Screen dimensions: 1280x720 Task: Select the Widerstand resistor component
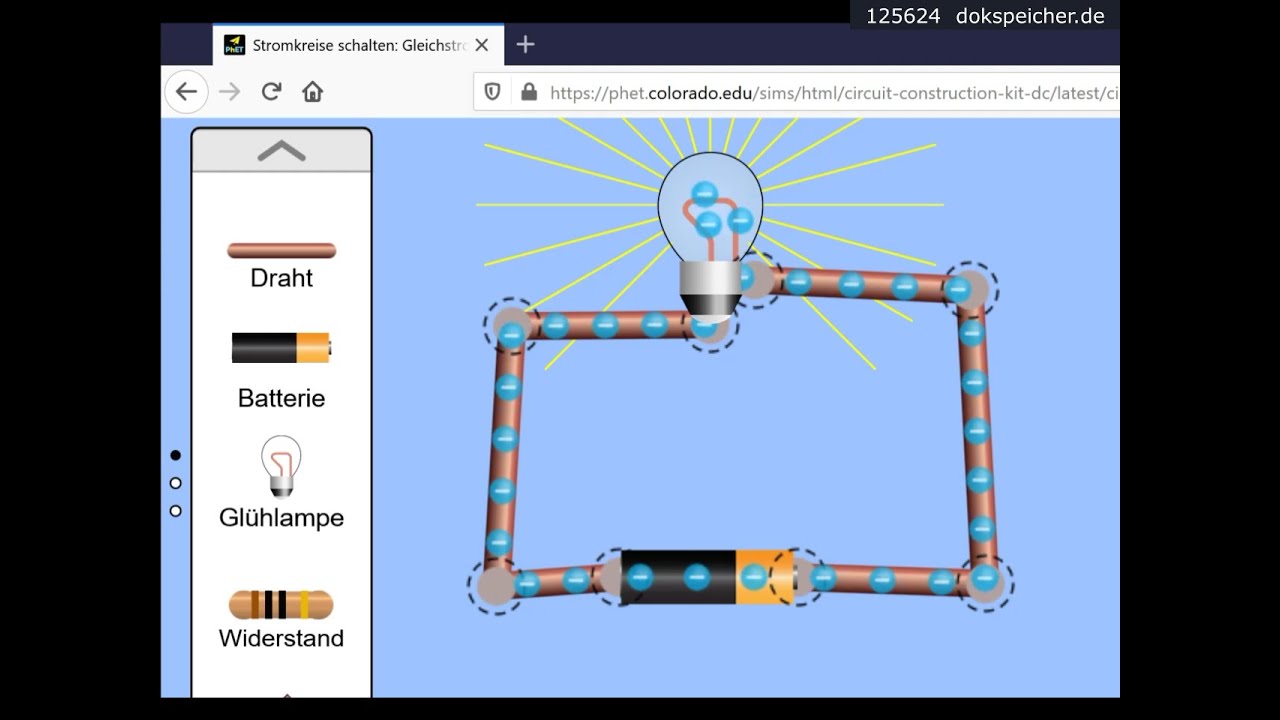[281, 605]
